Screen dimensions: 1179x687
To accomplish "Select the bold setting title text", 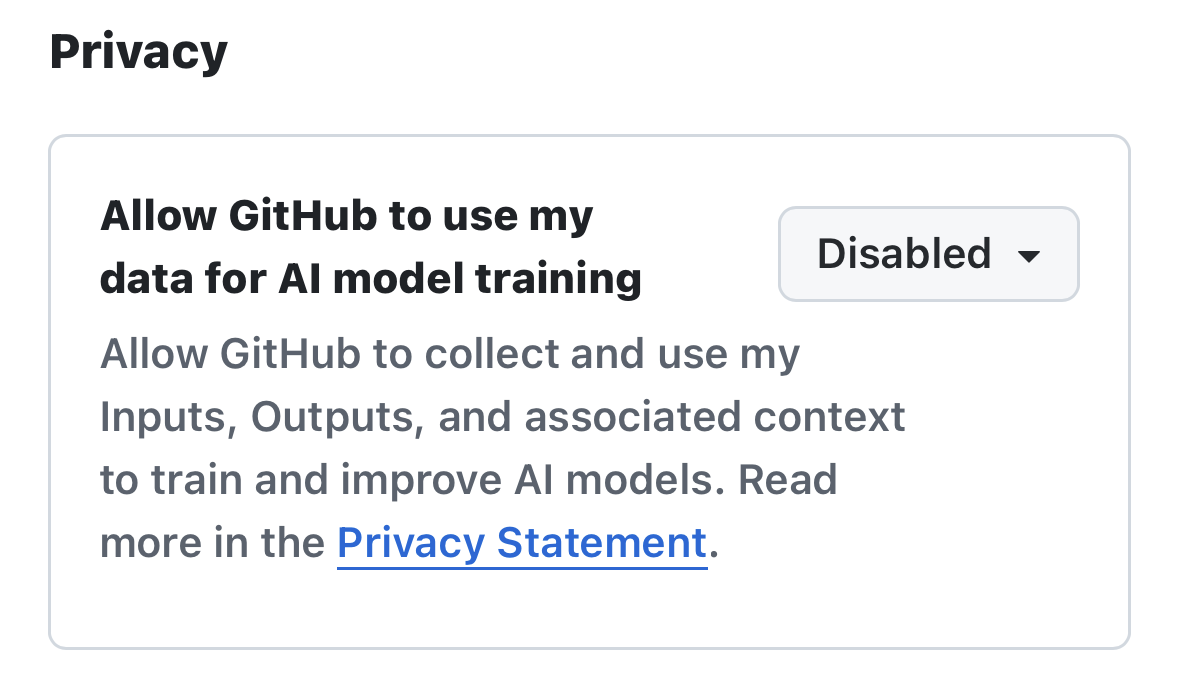I will point(370,246).
